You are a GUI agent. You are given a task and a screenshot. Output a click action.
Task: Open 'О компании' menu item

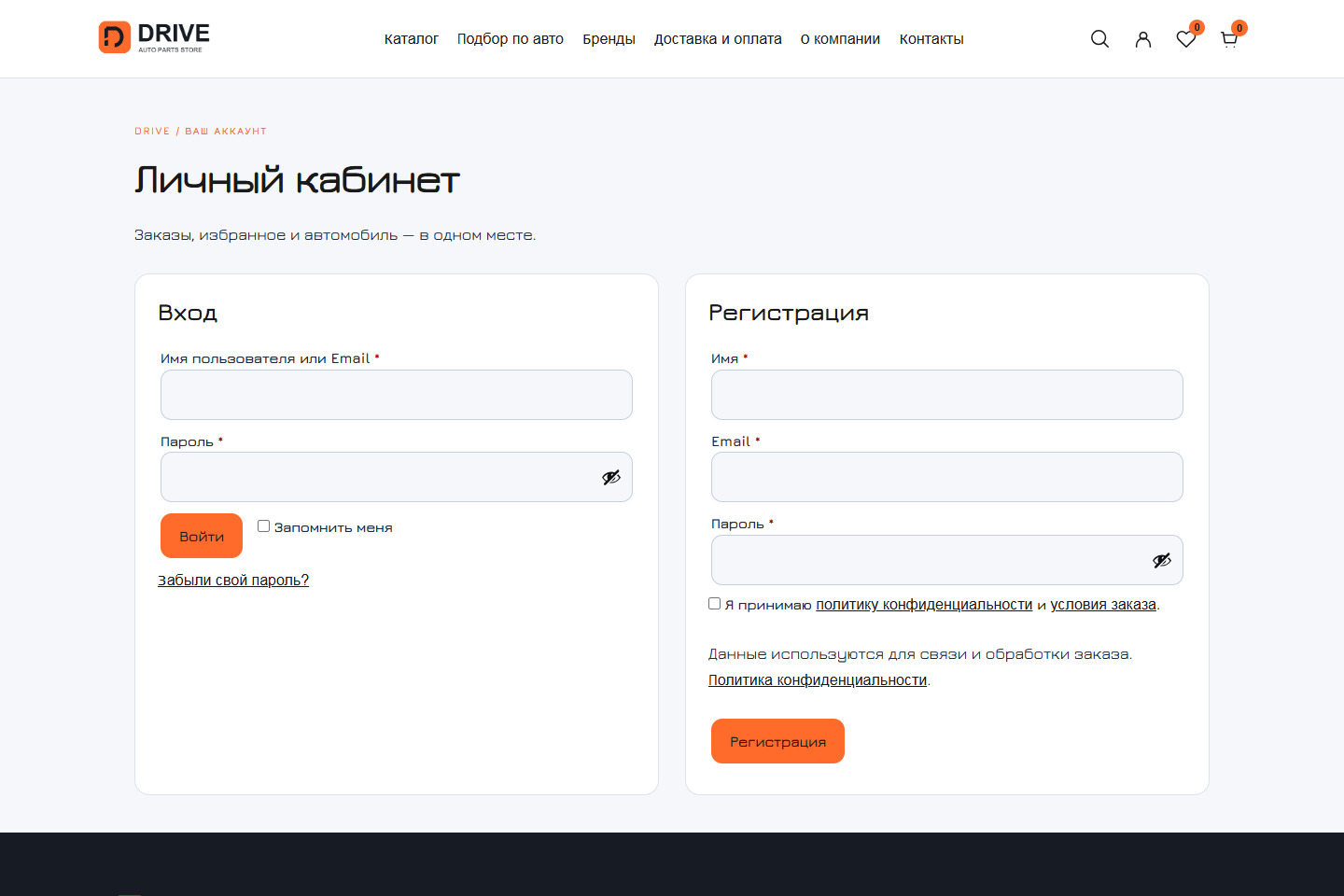pos(840,39)
